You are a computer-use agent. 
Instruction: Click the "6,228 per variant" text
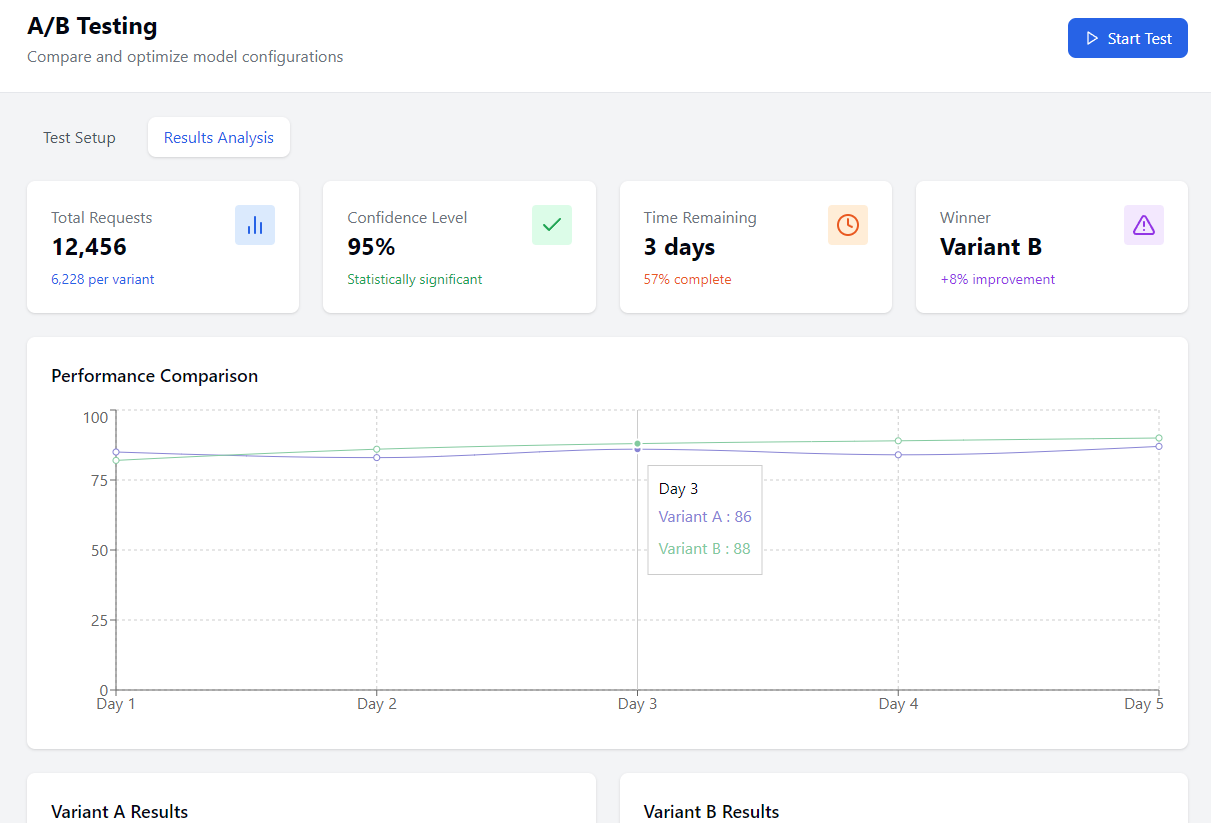(103, 280)
